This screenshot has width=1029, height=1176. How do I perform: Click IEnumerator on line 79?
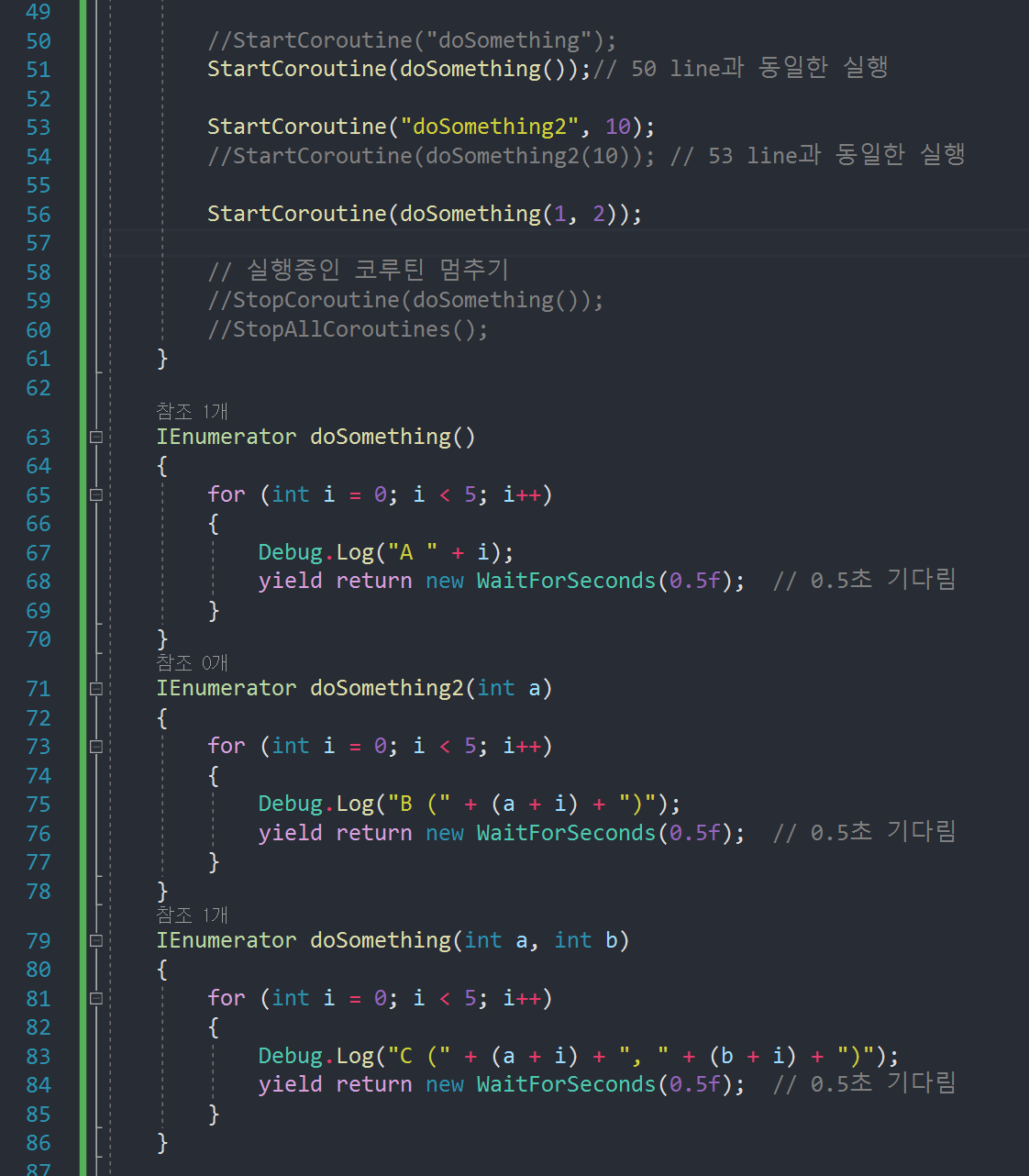tap(226, 940)
